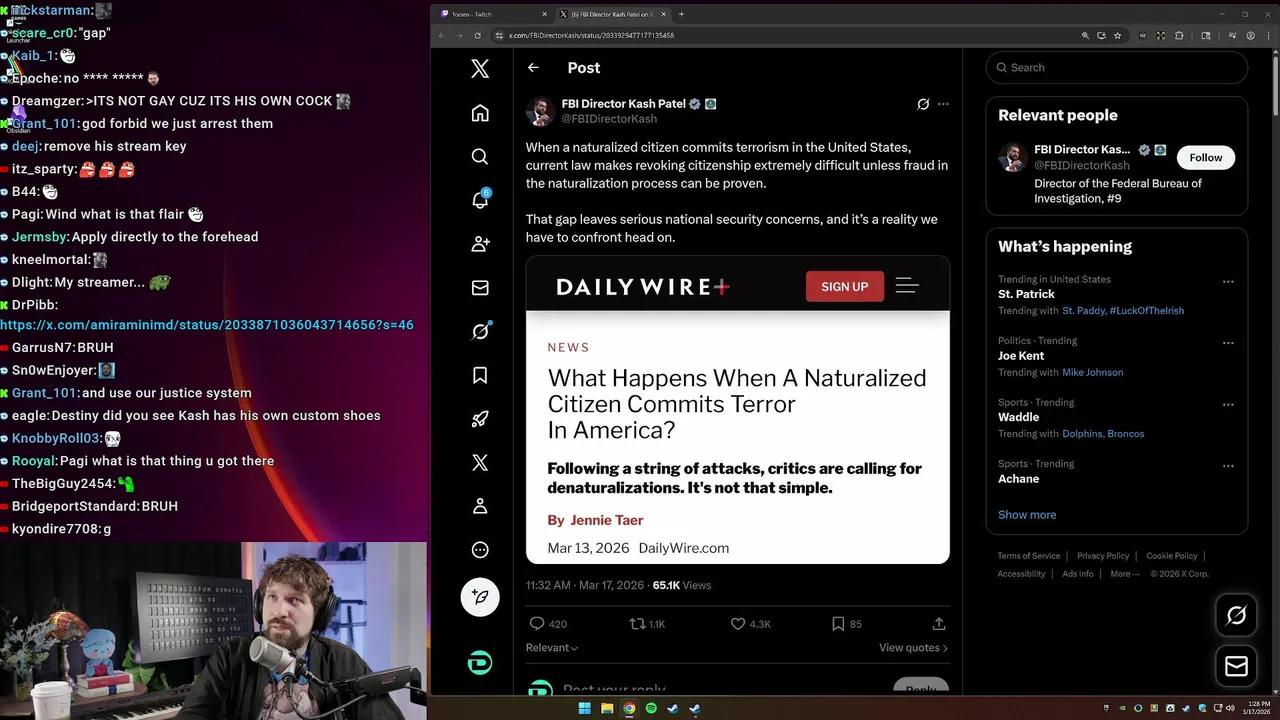1280x720 pixels.
Task: Open the Daily Wire article headline
Action: (x=737, y=404)
